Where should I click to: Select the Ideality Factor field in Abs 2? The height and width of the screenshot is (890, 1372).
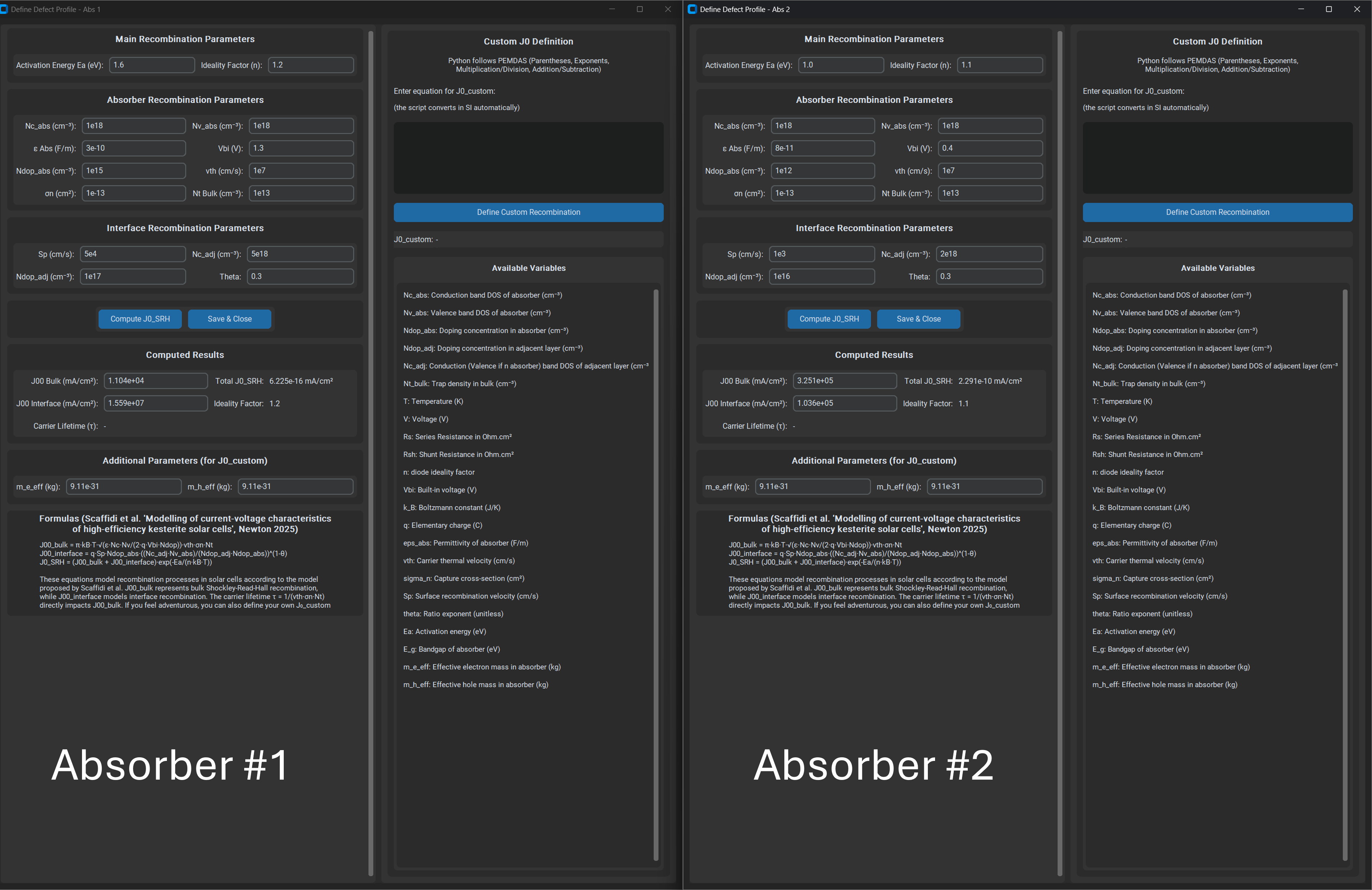tap(999, 65)
